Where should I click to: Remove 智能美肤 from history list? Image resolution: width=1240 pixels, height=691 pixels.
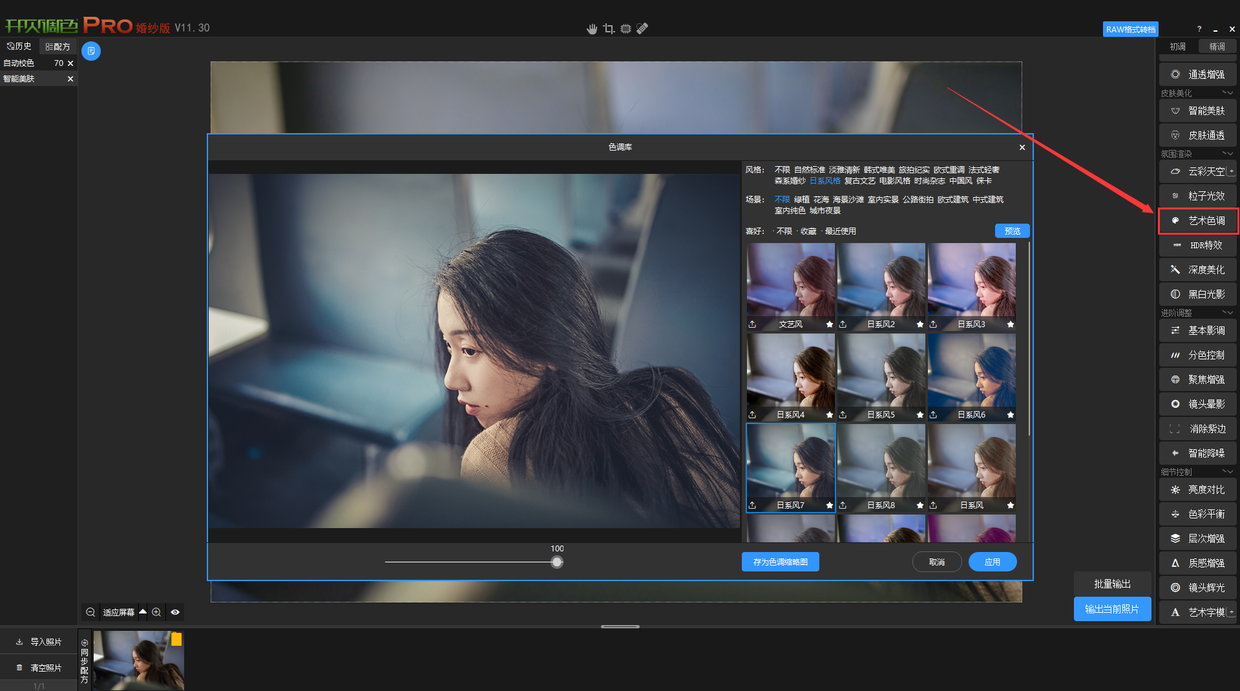tap(70, 79)
